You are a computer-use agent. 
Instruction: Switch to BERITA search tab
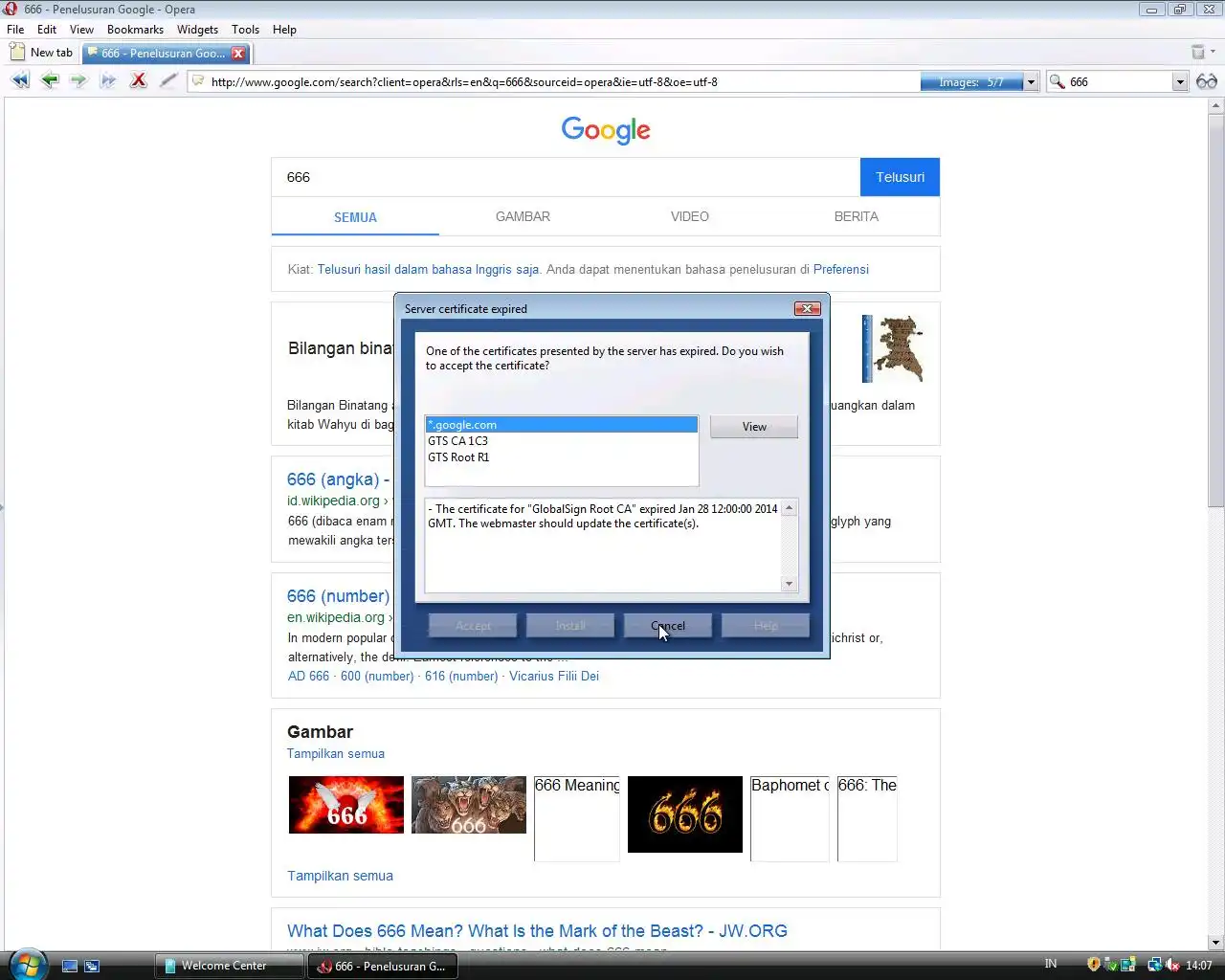pyautogui.click(x=857, y=216)
